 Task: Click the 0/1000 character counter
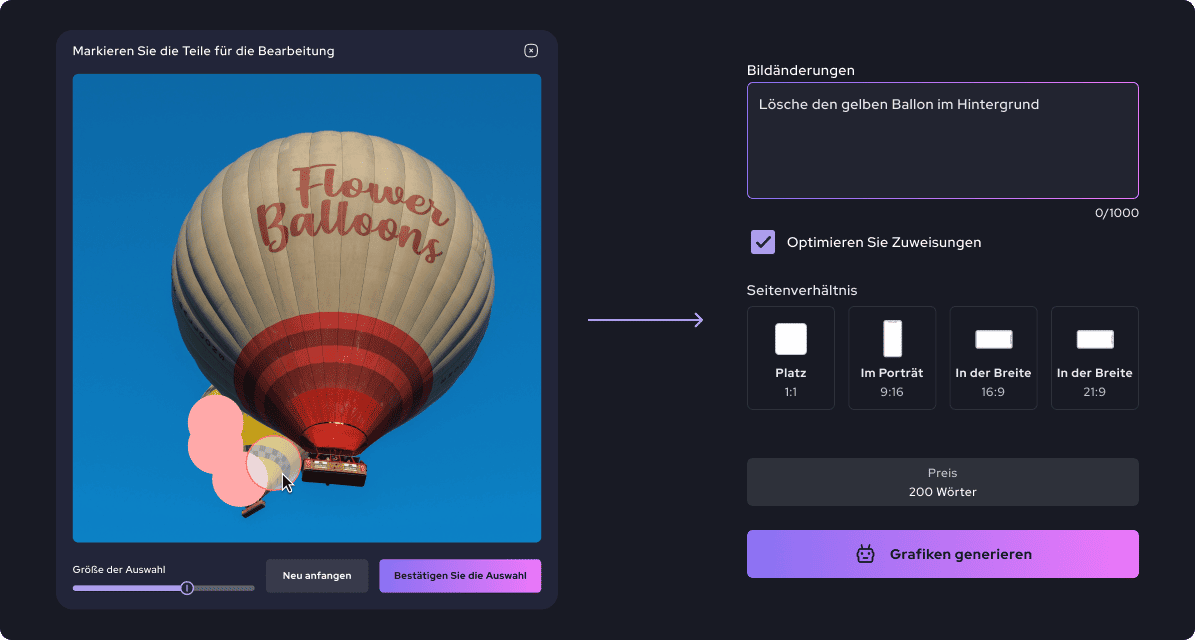pos(1115,213)
